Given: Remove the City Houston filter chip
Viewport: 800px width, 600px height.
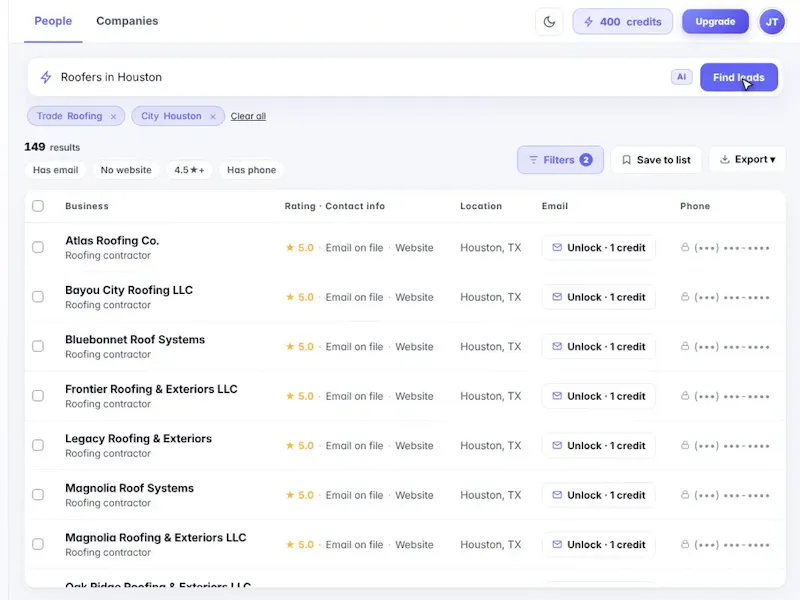Looking at the screenshot, I should [213, 117].
